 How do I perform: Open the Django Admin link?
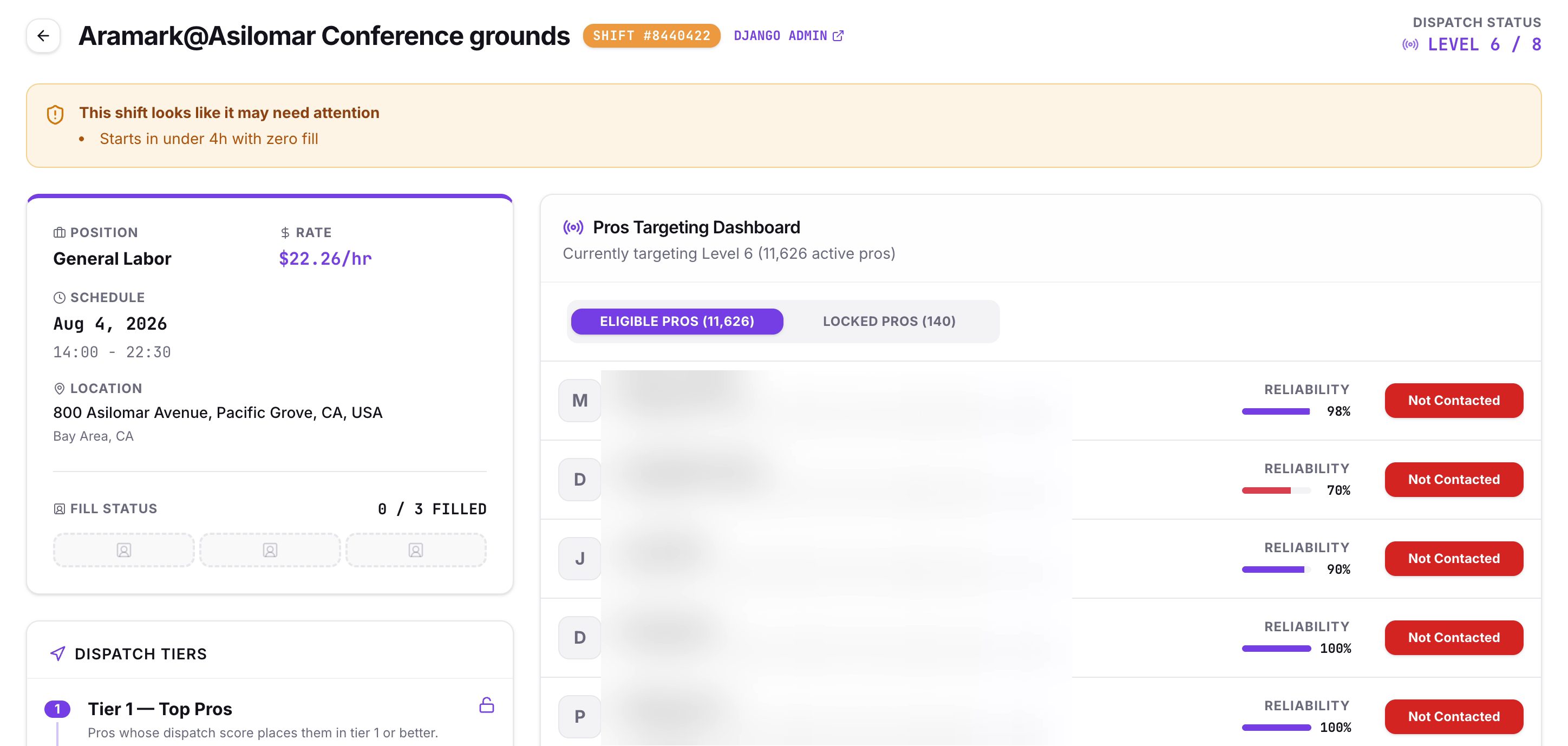788,36
